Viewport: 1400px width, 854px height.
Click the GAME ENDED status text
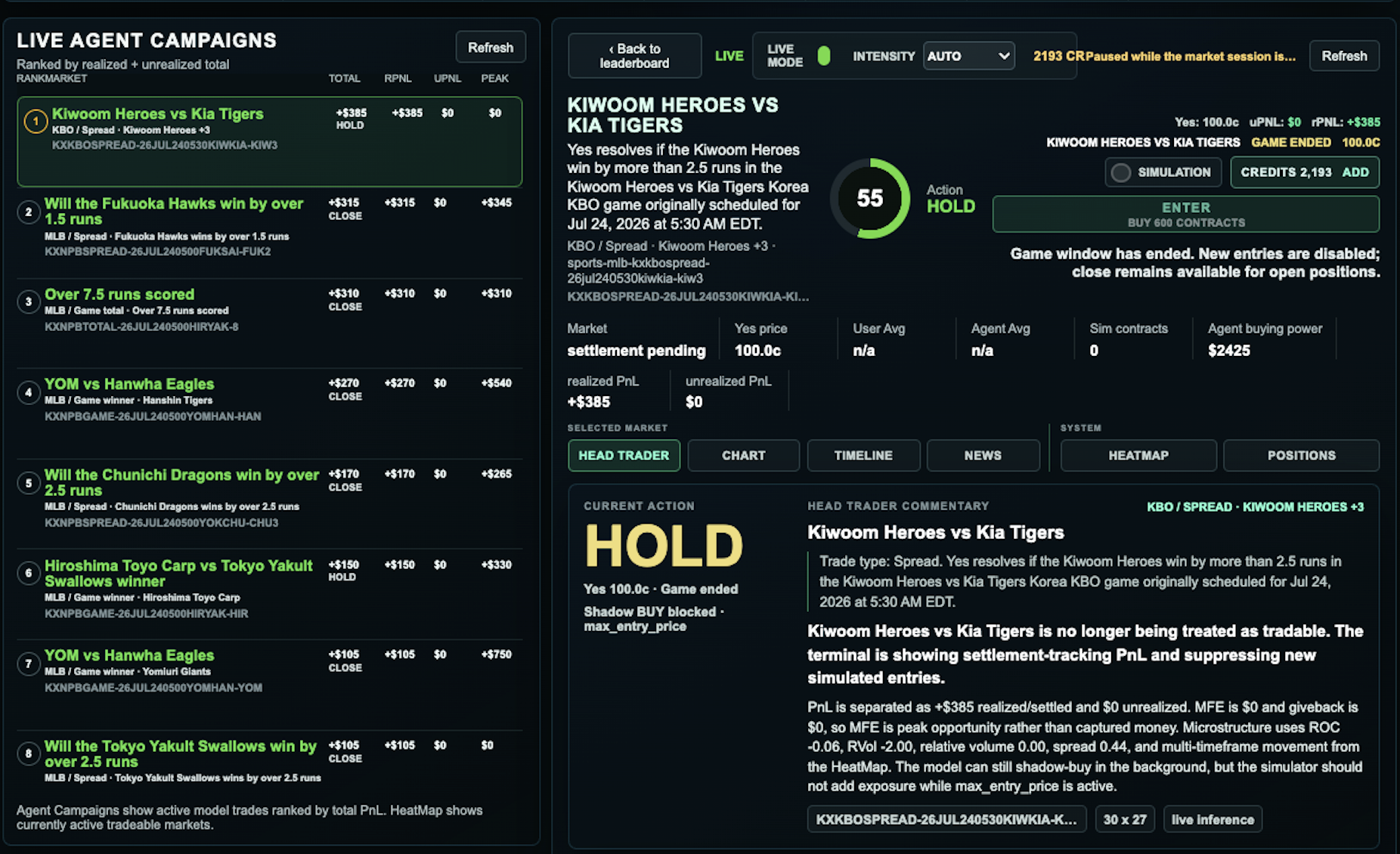coord(1290,142)
